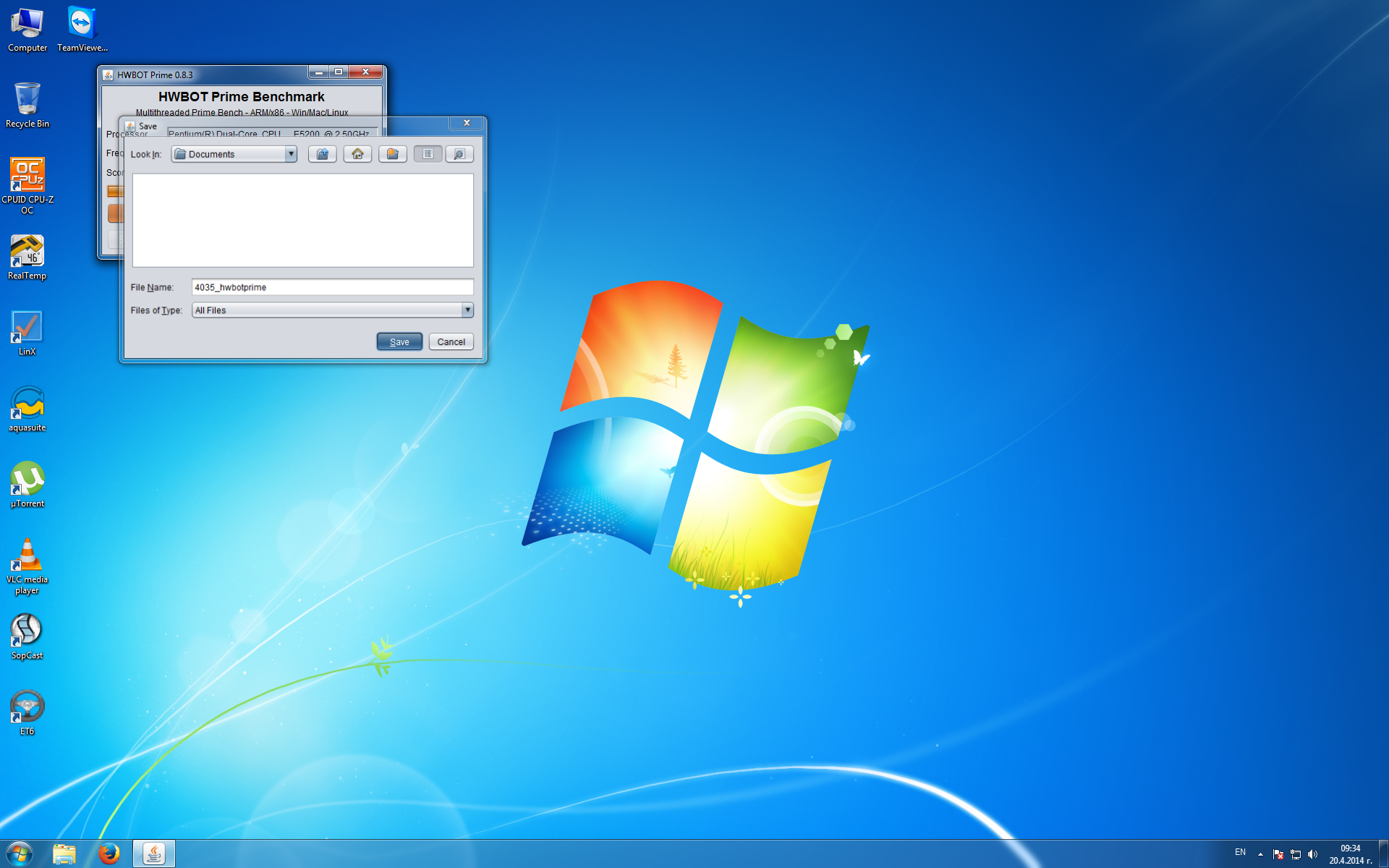
Task: Click the File Name input field
Action: (x=332, y=287)
